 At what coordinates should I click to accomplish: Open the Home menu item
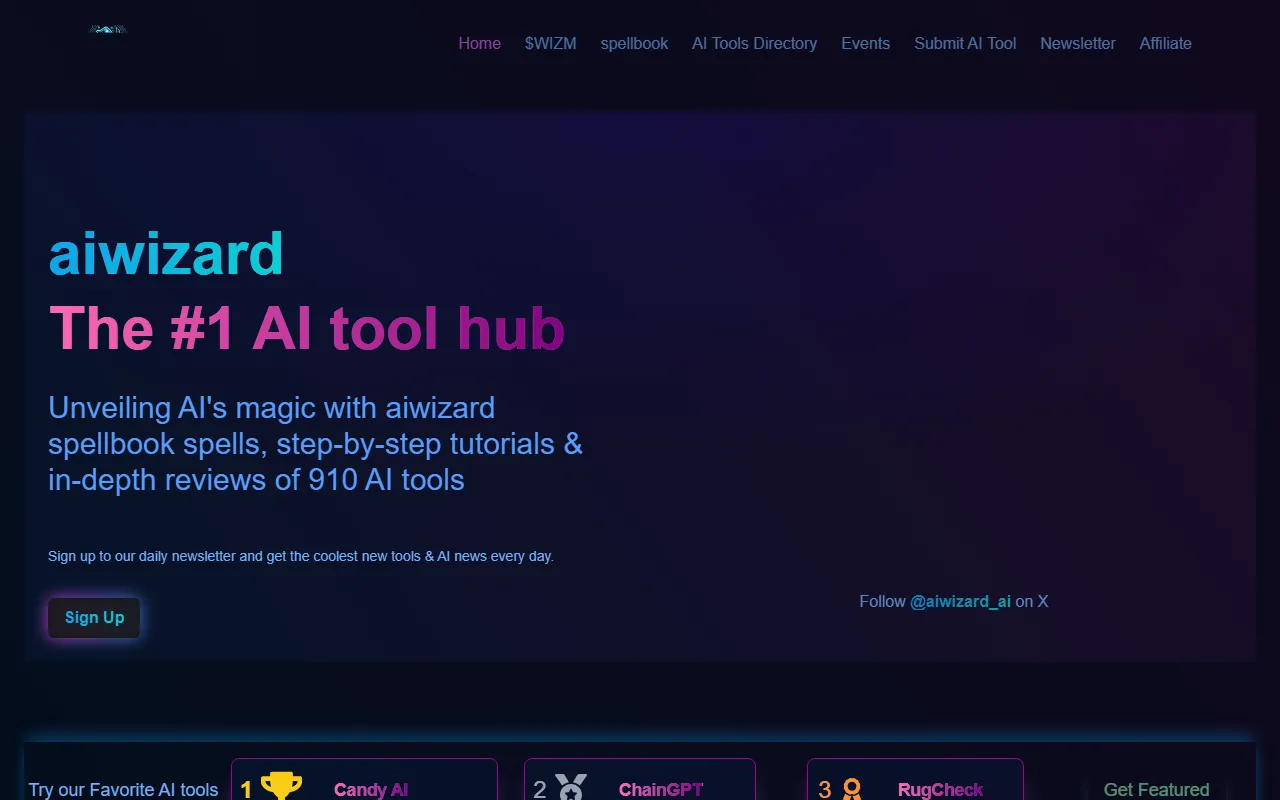[480, 43]
